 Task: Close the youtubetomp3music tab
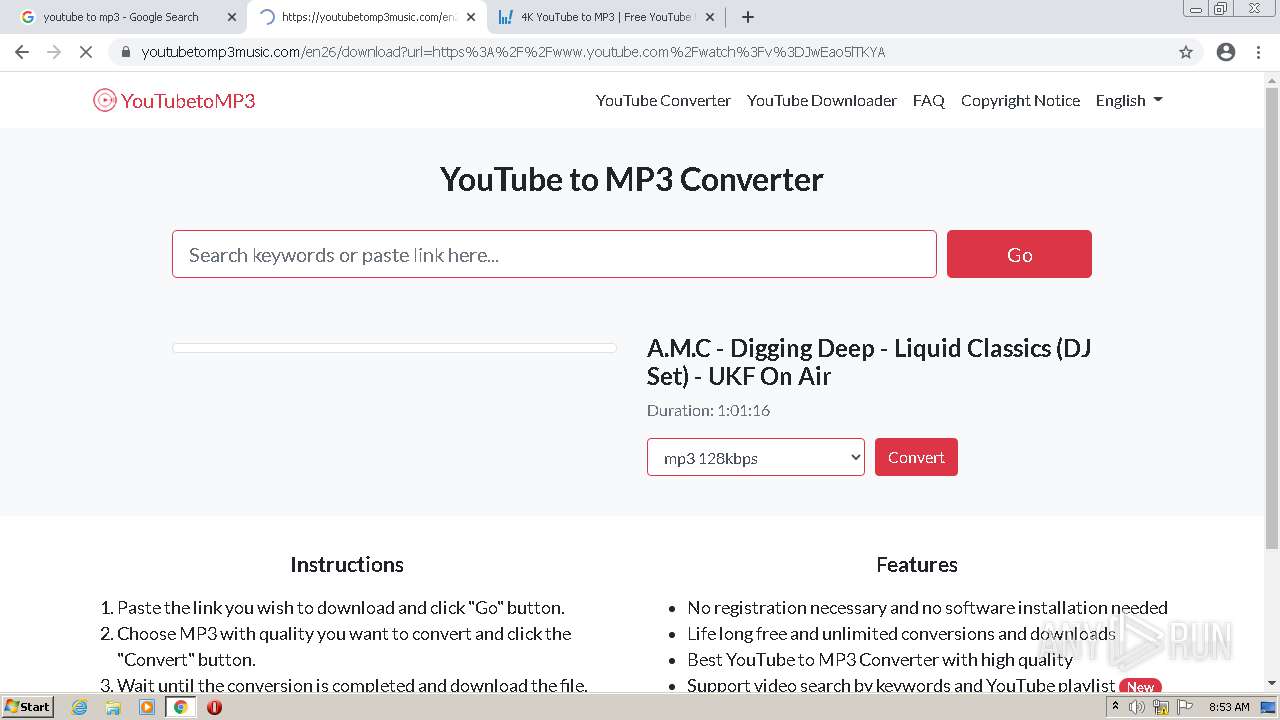[471, 17]
